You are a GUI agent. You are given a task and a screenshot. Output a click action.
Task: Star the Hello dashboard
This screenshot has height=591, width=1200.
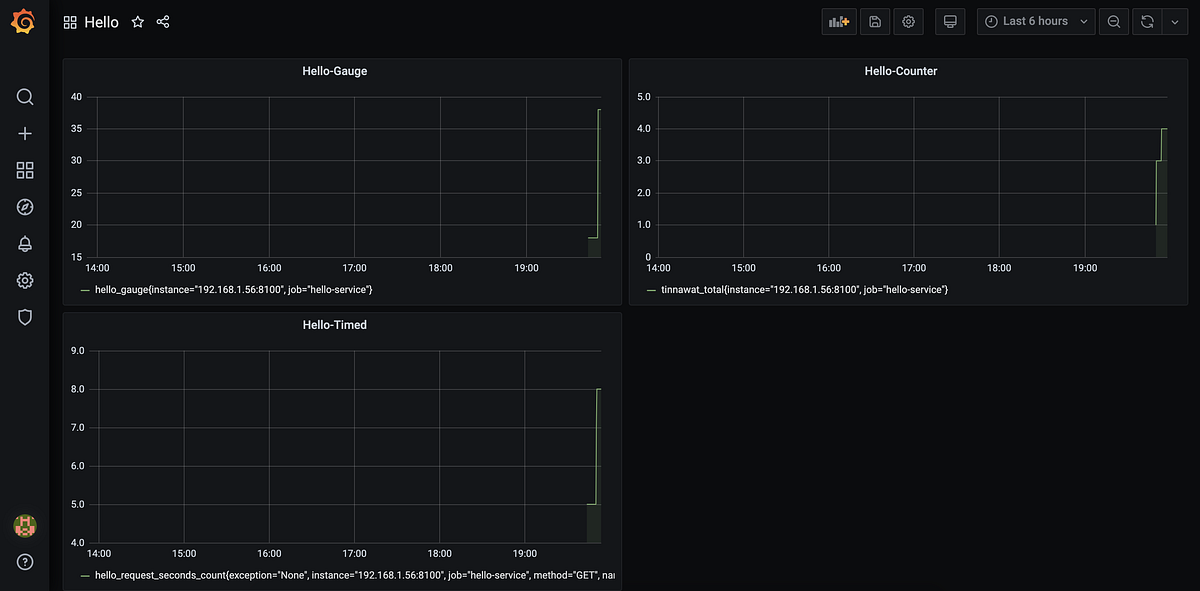click(x=137, y=21)
